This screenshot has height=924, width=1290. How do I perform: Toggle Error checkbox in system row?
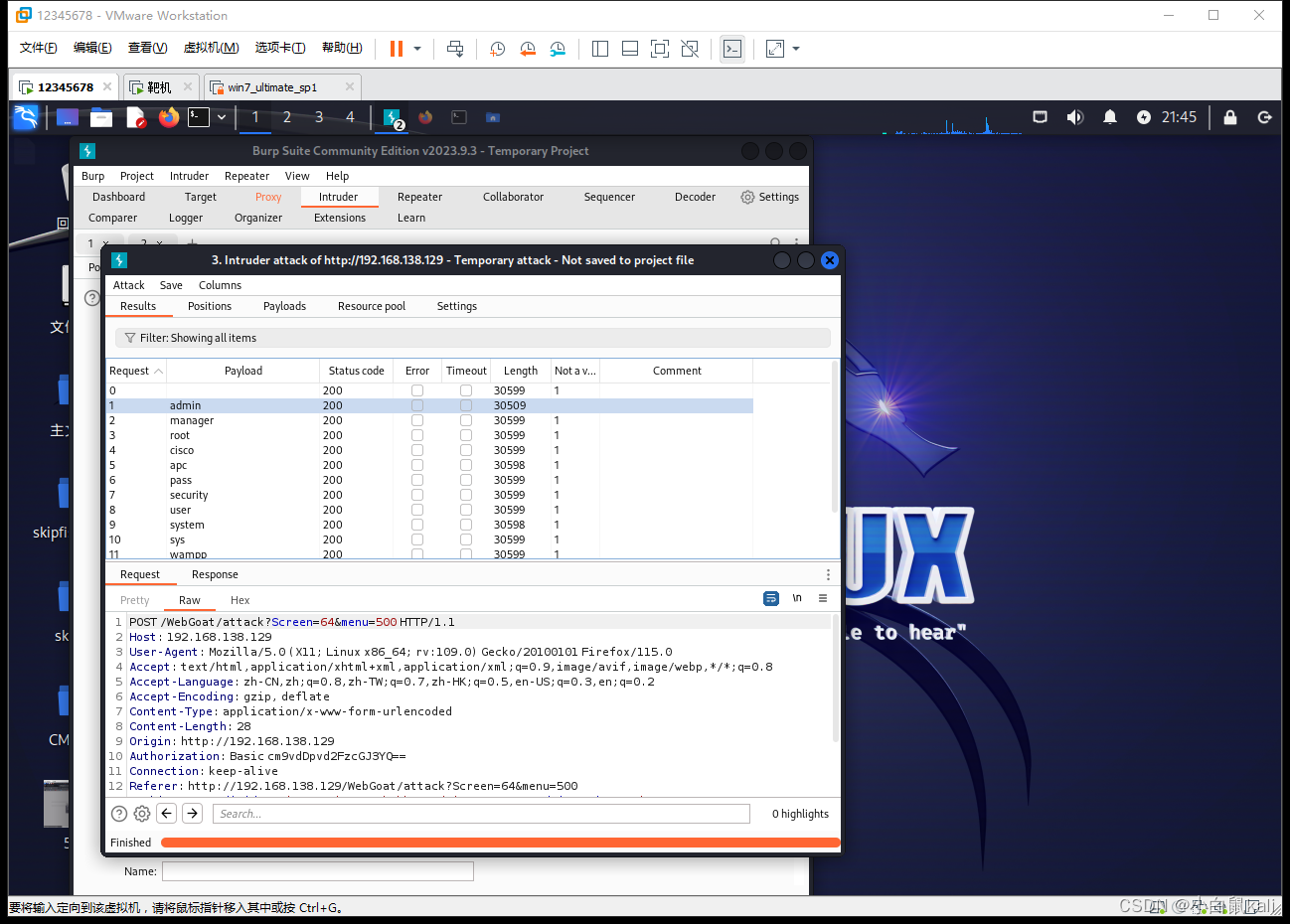(x=417, y=525)
